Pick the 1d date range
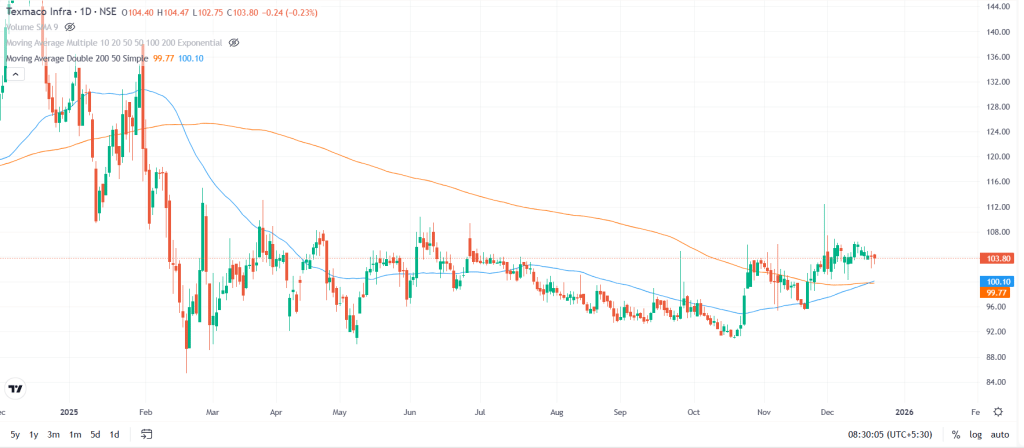This screenshot has width=1024, height=448. [x=114, y=434]
